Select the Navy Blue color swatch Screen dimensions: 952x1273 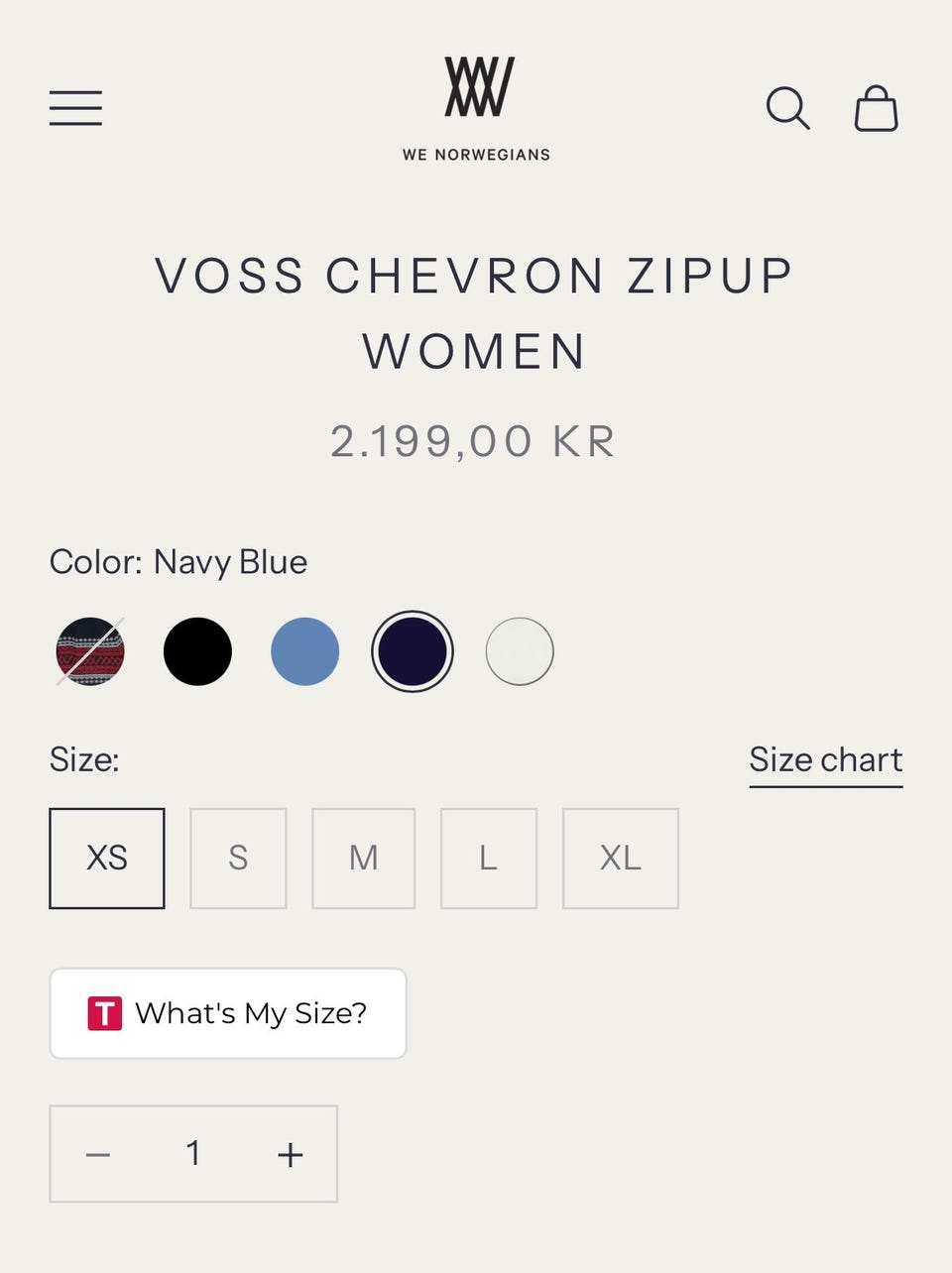413,651
